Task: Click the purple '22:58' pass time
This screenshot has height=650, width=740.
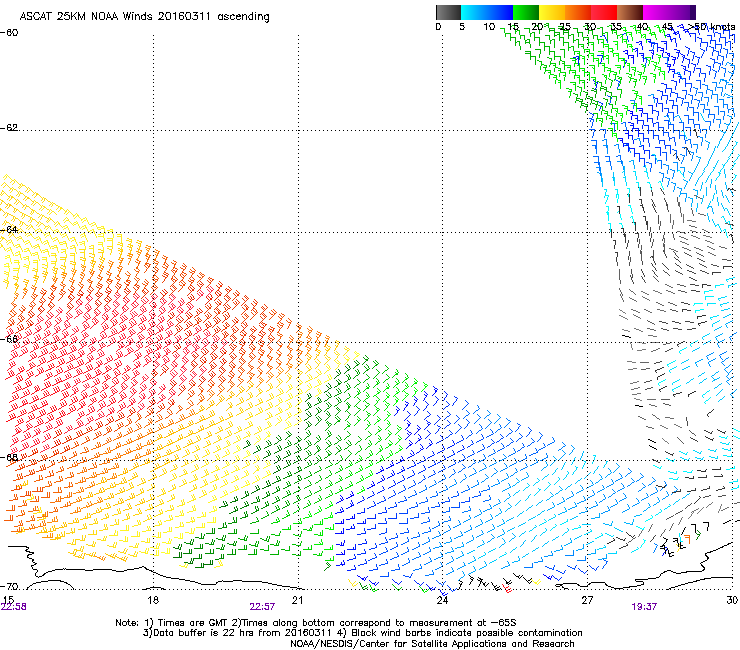Action: 14,607
